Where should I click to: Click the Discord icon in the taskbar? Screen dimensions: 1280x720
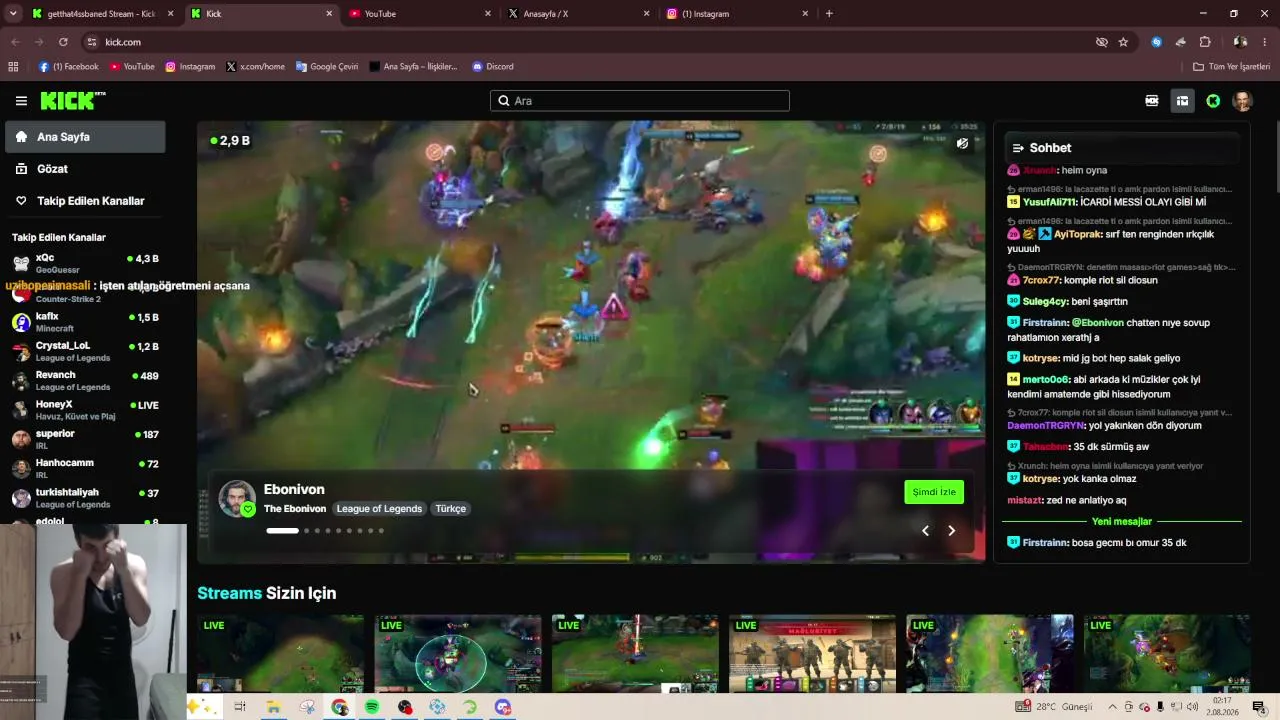503,707
